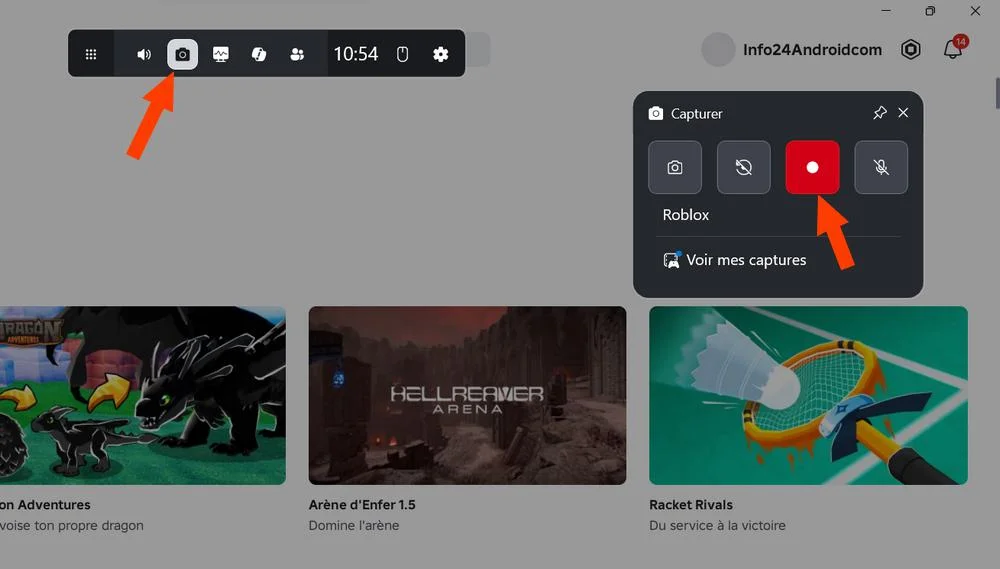The width and height of the screenshot is (1000, 569).
Task: Click the Racket Rivals title
Action: pyautogui.click(x=691, y=505)
